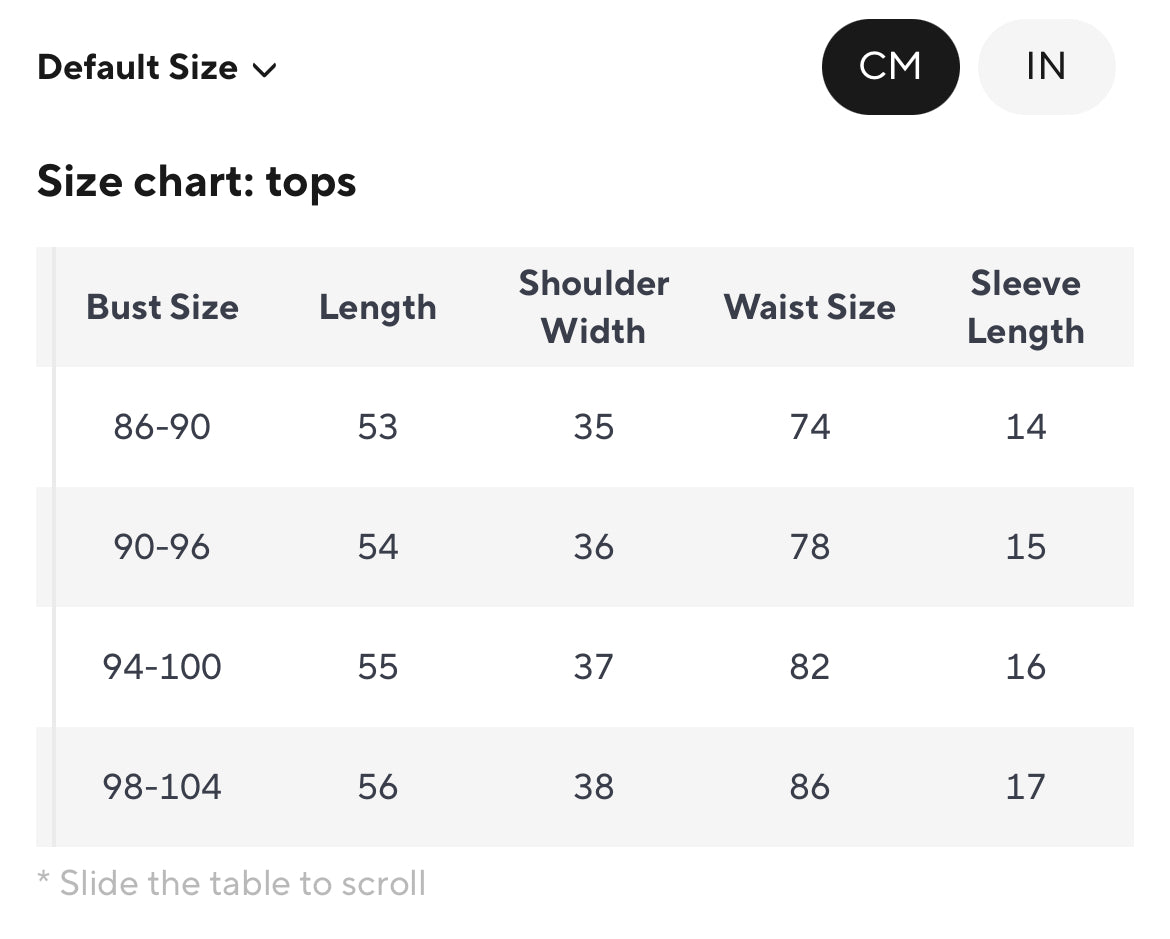Click the shoulder width value 38

tap(593, 787)
